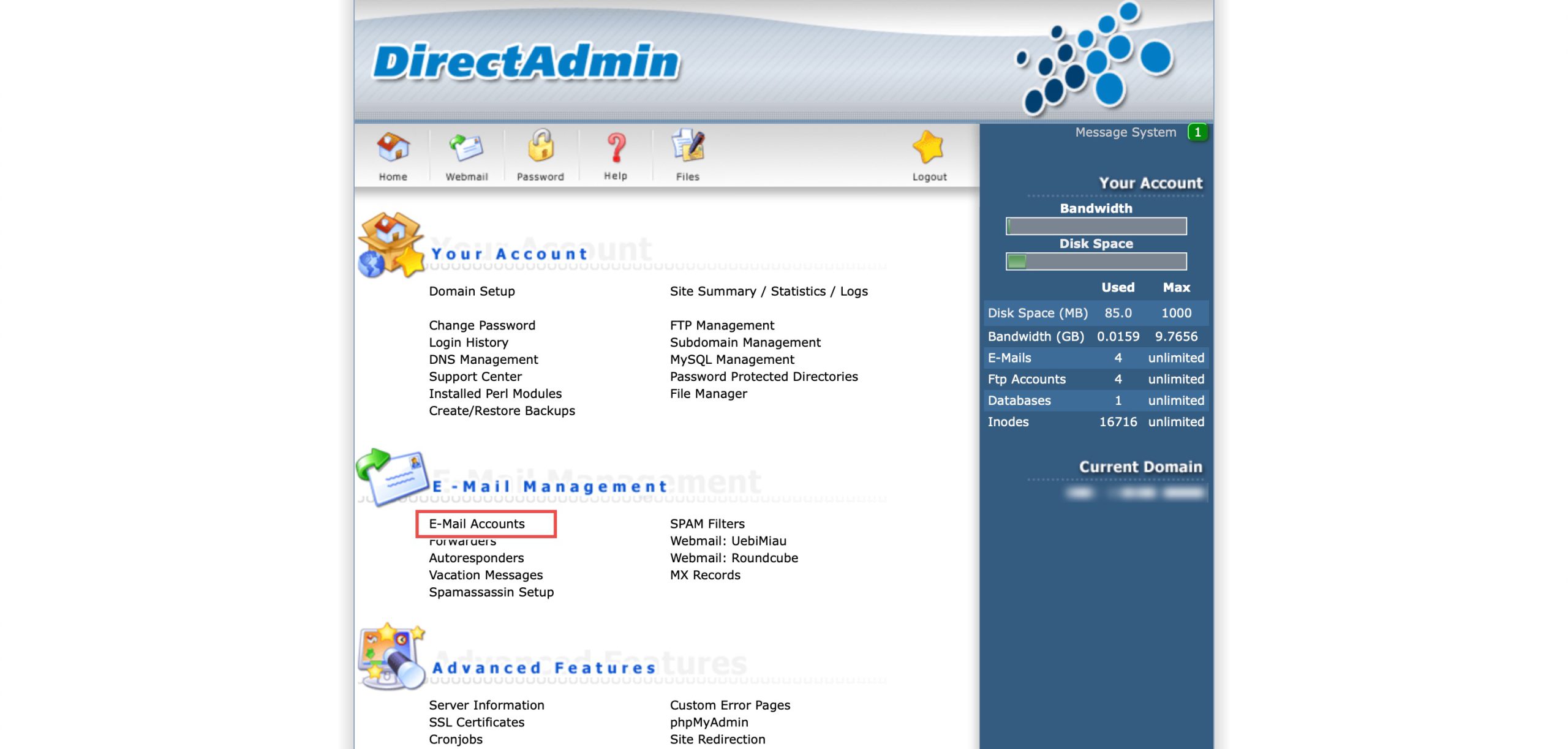1568x749 pixels.
Task: Click the DirectAdmin logo banner
Action: (526, 62)
